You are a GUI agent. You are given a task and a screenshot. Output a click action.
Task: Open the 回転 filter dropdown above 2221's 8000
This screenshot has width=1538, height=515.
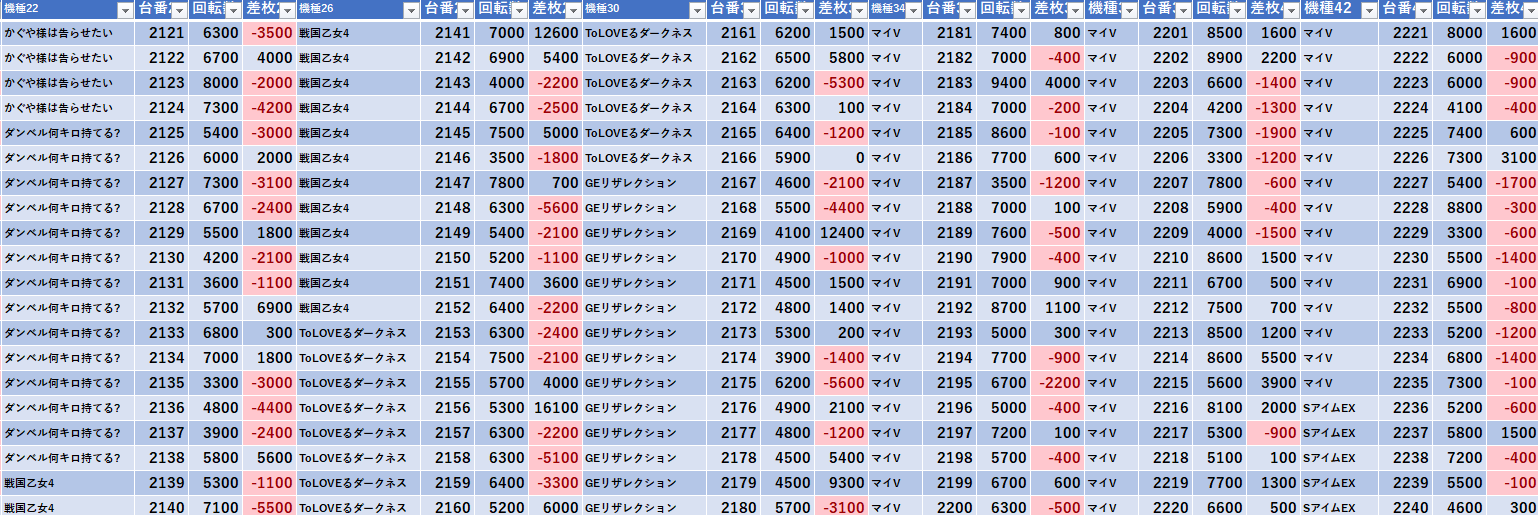coord(1475,10)
